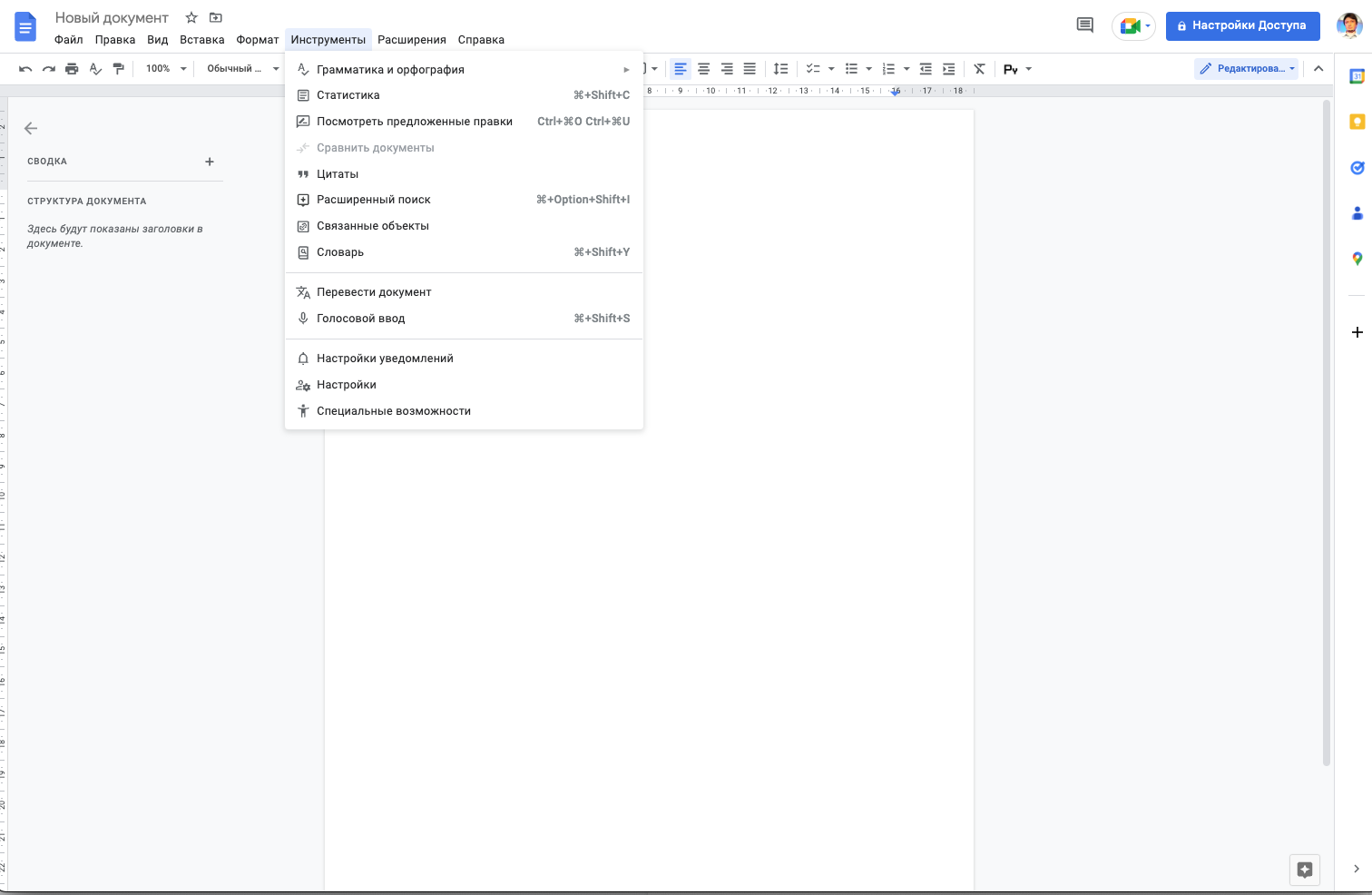Click the document title Новый документ
The image size is (1372, 895).
(x=112, y=18)
